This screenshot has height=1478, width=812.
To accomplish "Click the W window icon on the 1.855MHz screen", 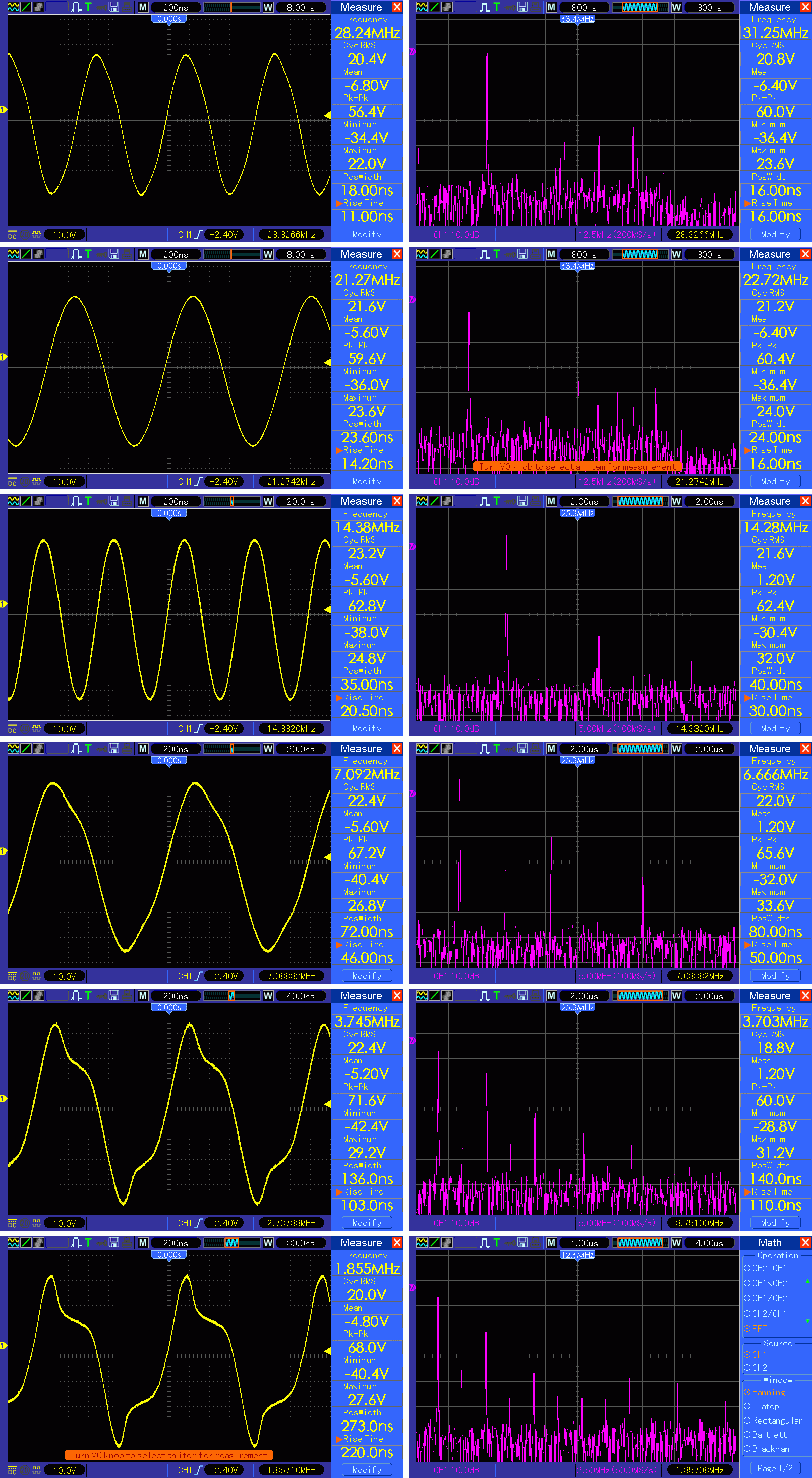I will tap(268, 1243).
